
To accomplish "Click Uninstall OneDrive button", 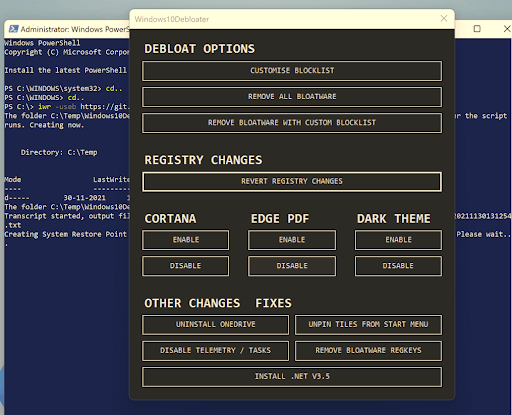I will click(216, 324).
